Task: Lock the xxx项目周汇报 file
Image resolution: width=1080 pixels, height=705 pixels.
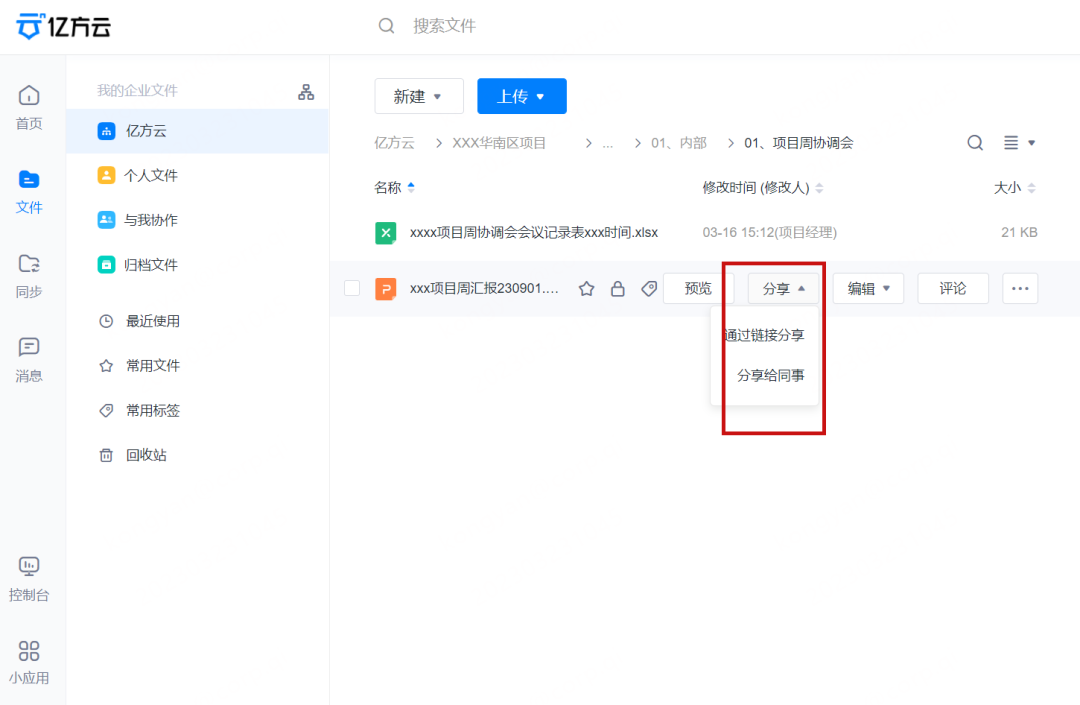Action: (x=618, y=288)
